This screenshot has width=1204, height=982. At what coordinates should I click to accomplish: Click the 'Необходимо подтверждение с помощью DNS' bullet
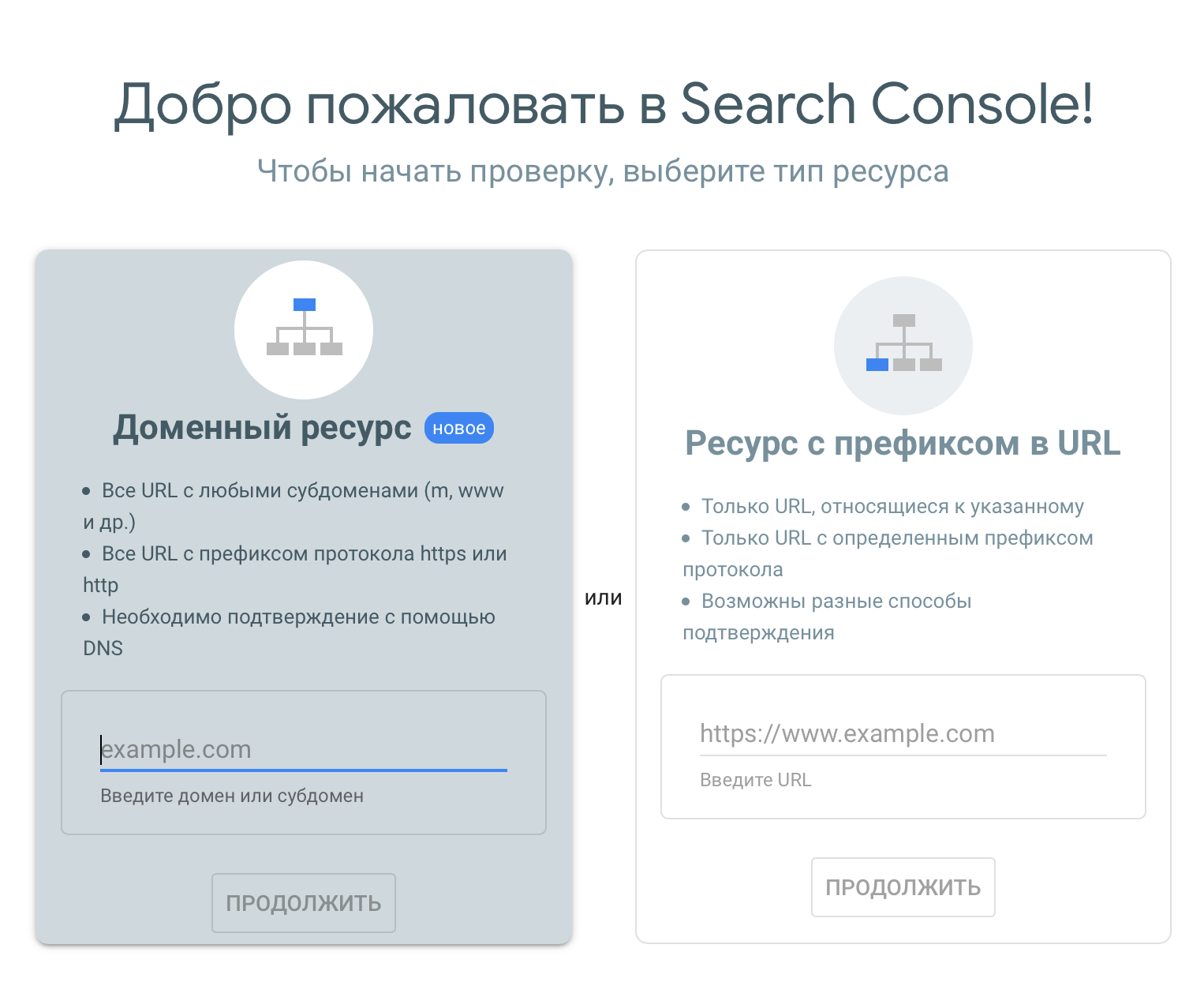click(x=290, y=632)
